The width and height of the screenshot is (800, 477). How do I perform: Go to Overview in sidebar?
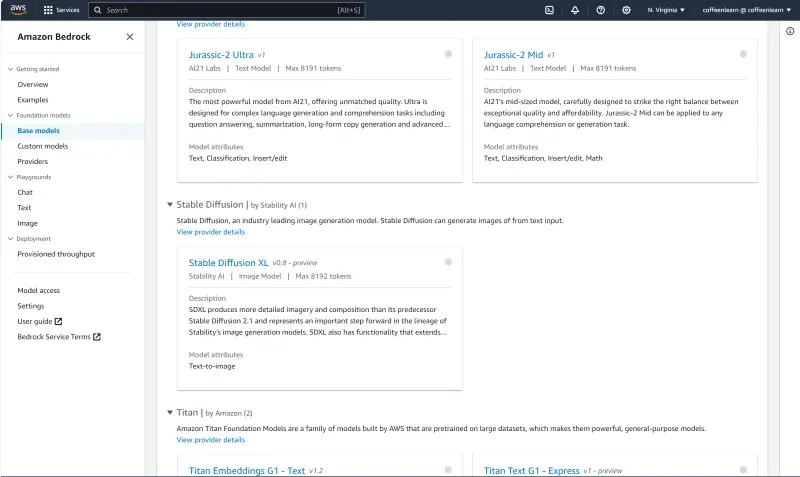click(33, 84)
